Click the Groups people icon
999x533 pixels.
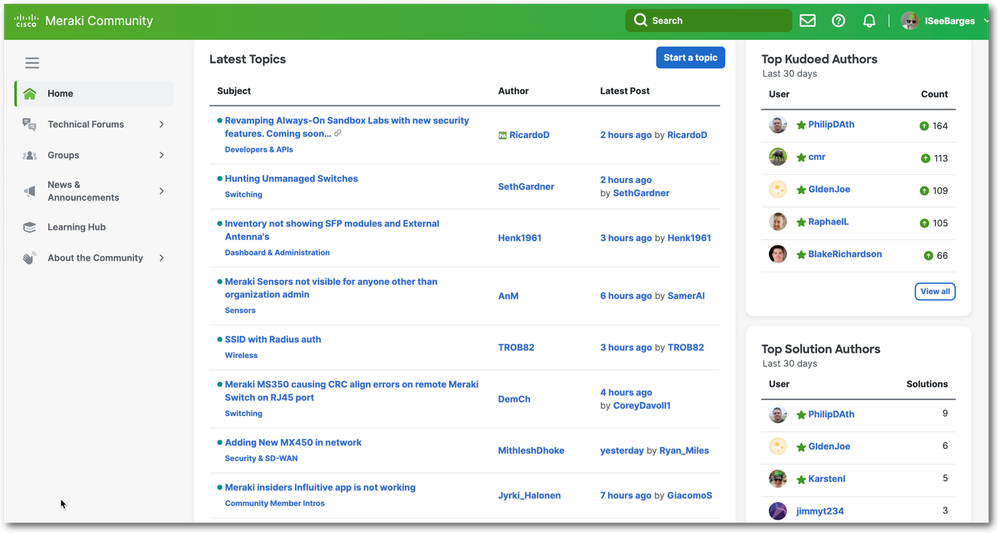(29, 155)
